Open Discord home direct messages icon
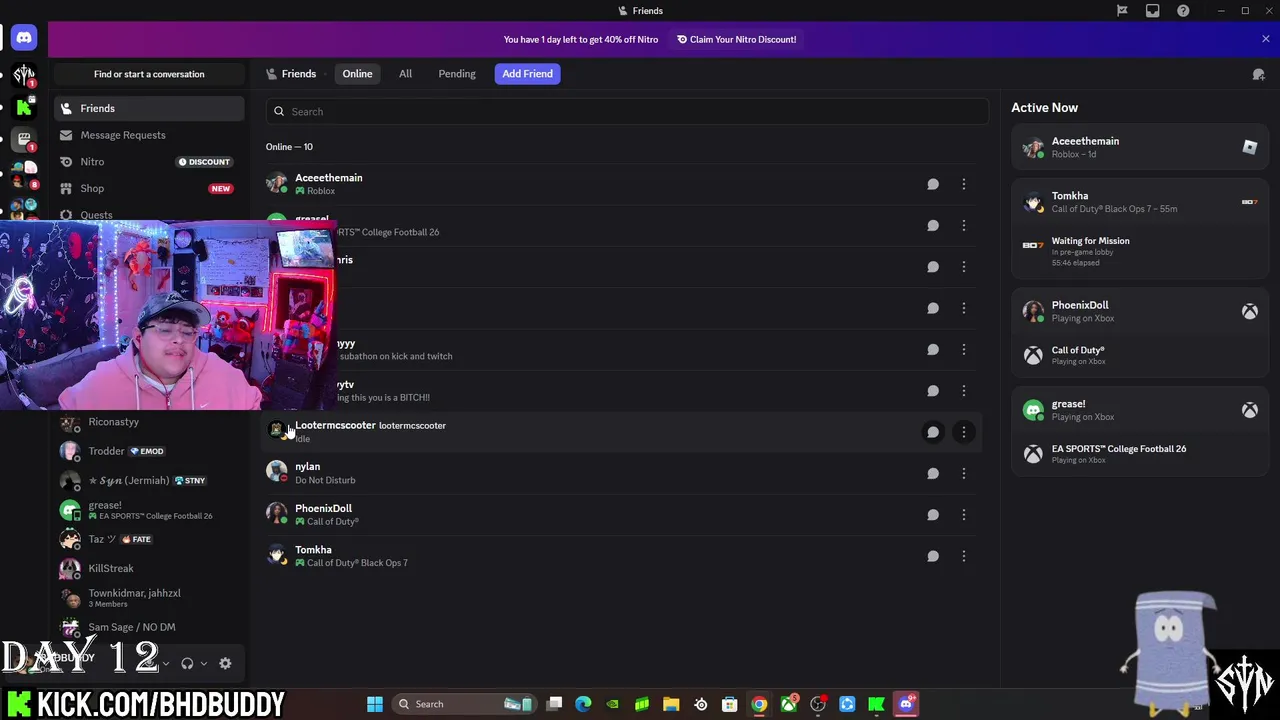Viewport: 1280px width, 720px height. (24, 38)
